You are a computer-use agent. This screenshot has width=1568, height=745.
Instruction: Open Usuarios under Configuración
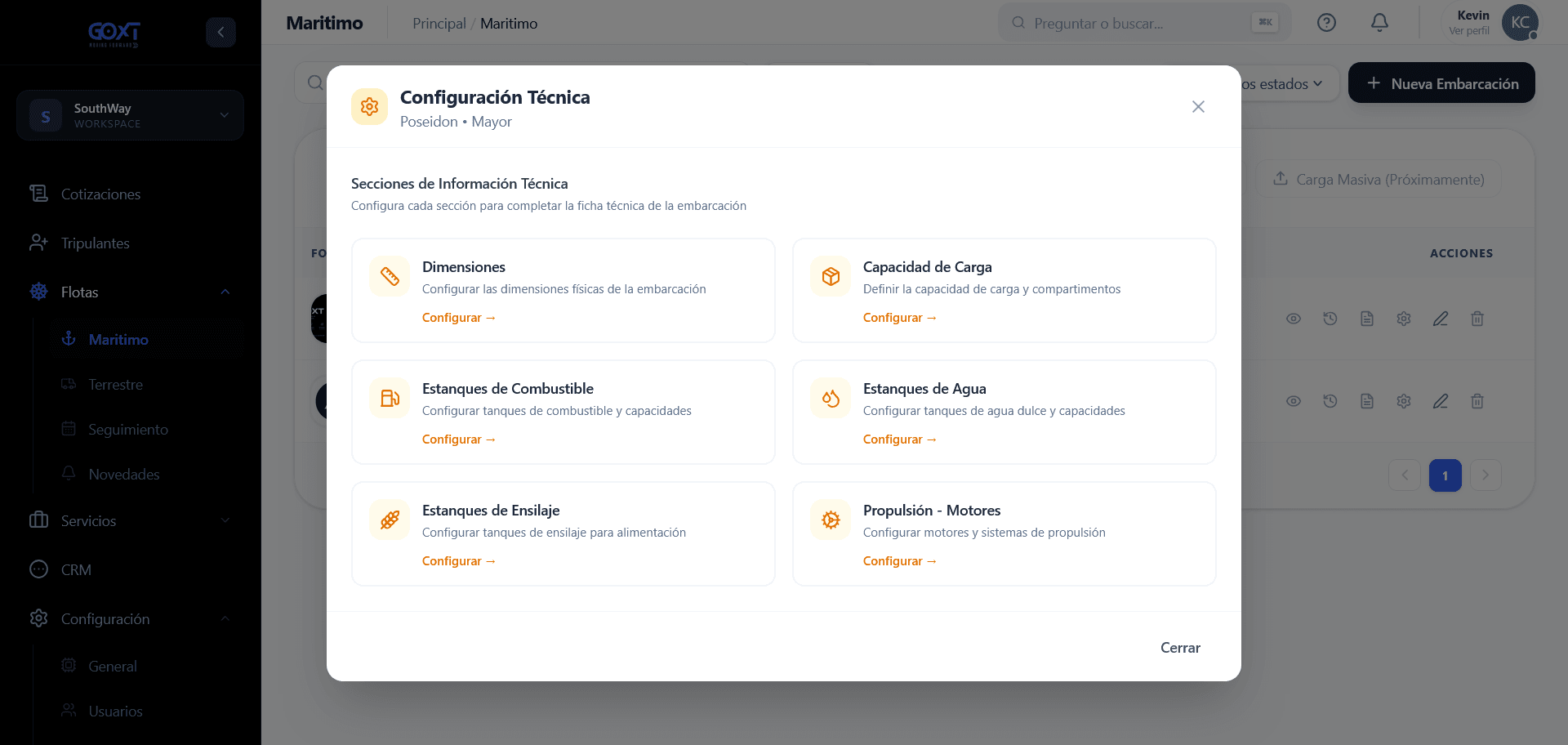click(115, 712)
